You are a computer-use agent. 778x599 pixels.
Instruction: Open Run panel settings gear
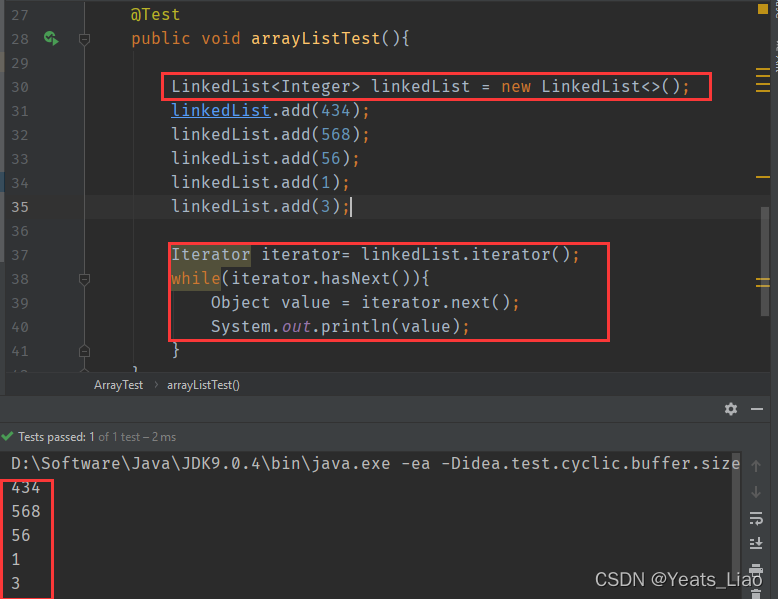click(730, 409)
